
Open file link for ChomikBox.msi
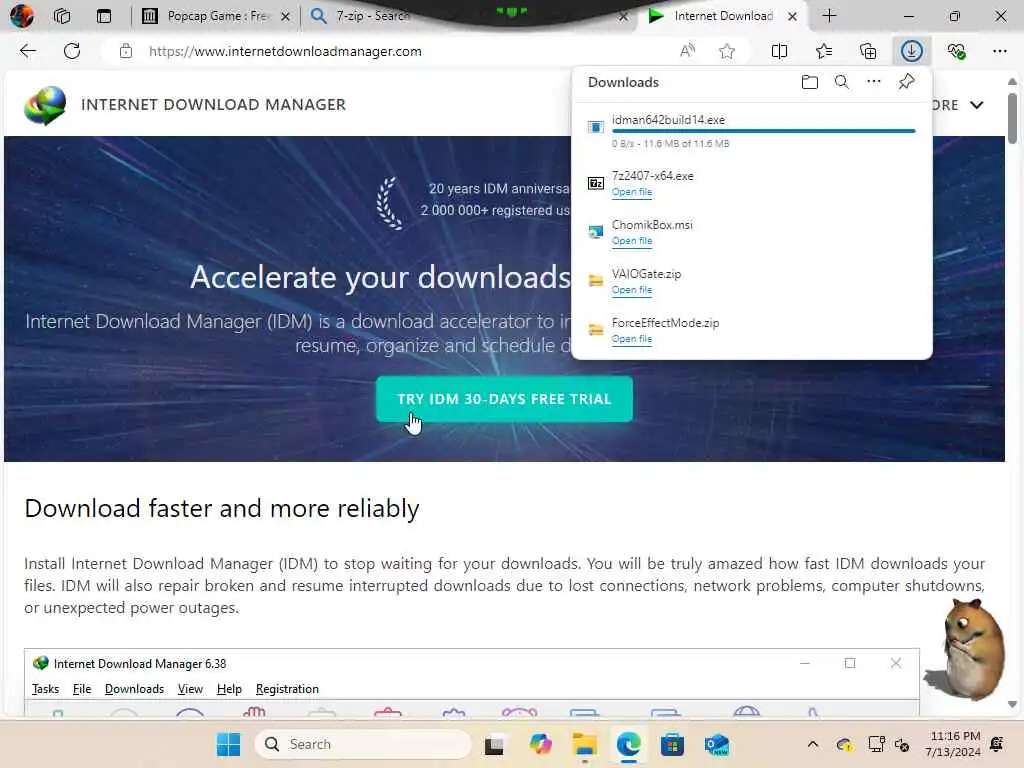point(632,241)
